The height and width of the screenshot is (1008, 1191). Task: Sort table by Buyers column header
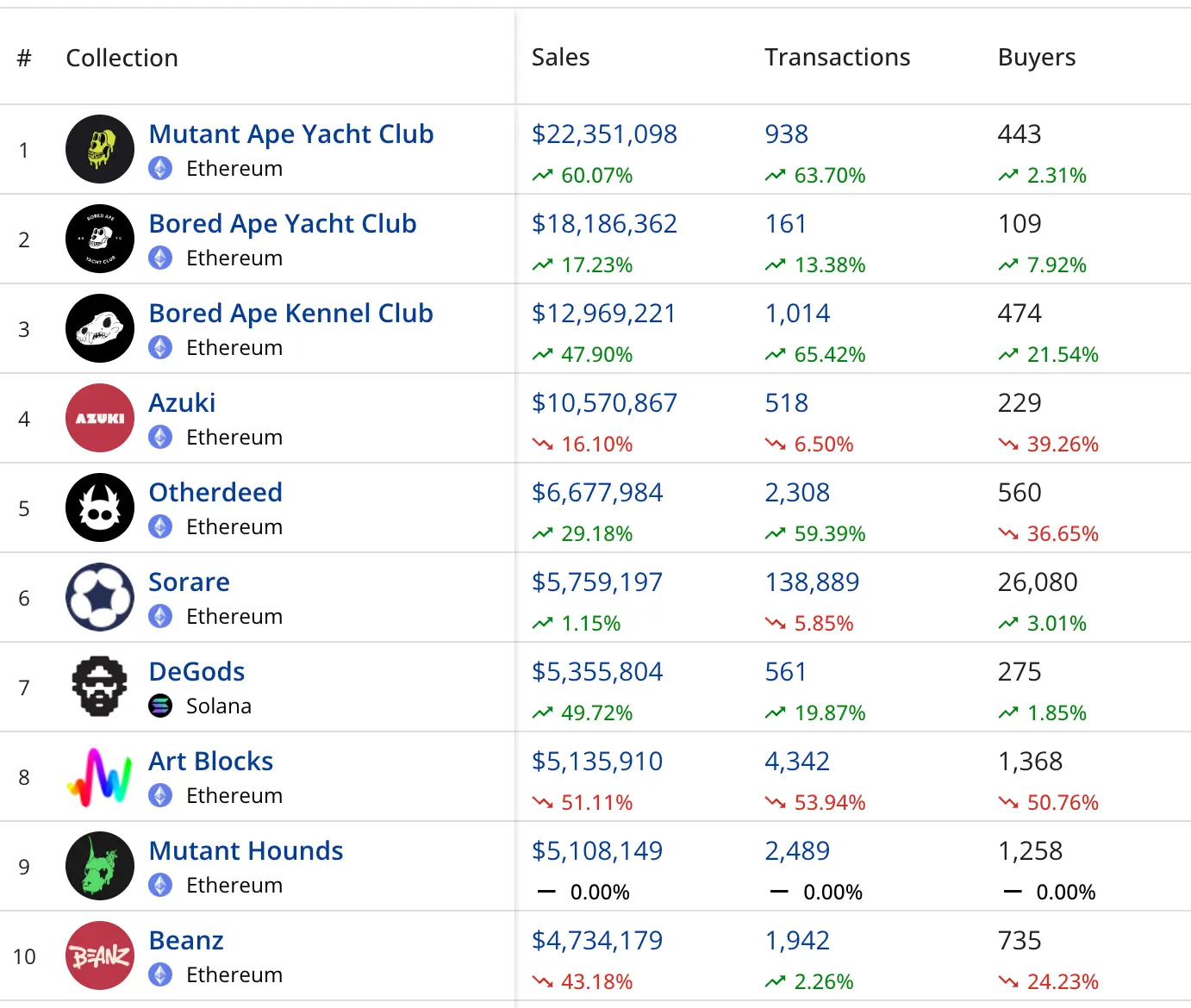pos(1037,58)
